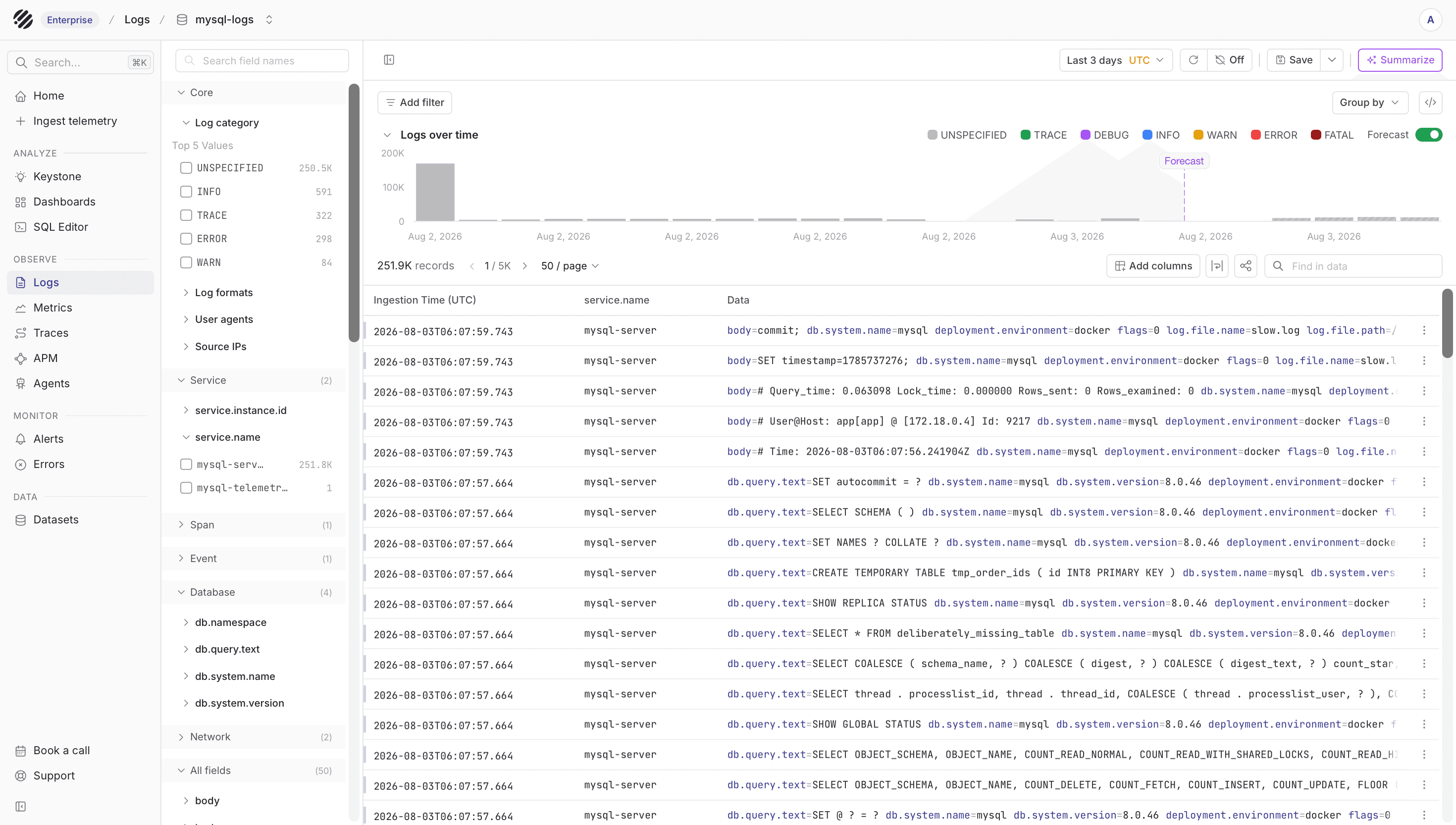
Task: Check the ERROR log category
Action: 186,239
